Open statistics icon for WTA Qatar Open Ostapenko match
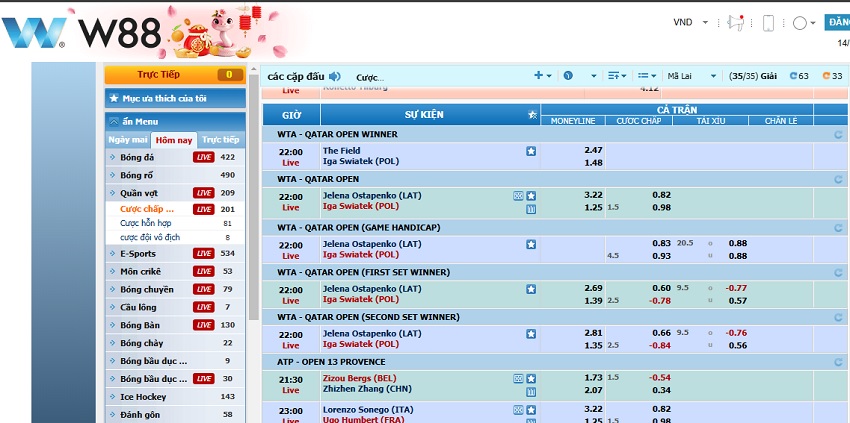 (531, 209)
